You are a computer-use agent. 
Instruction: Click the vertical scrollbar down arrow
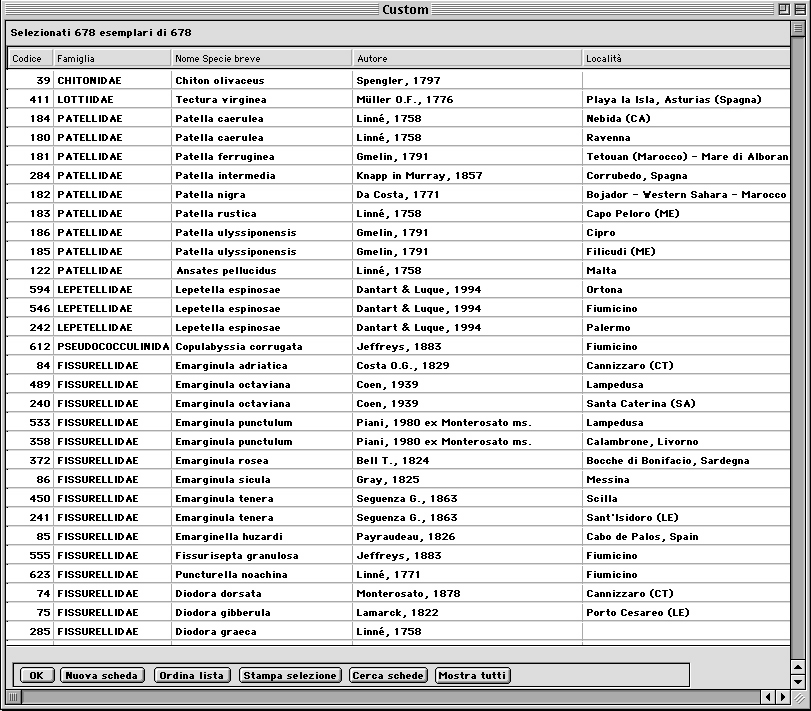(798, 682)
